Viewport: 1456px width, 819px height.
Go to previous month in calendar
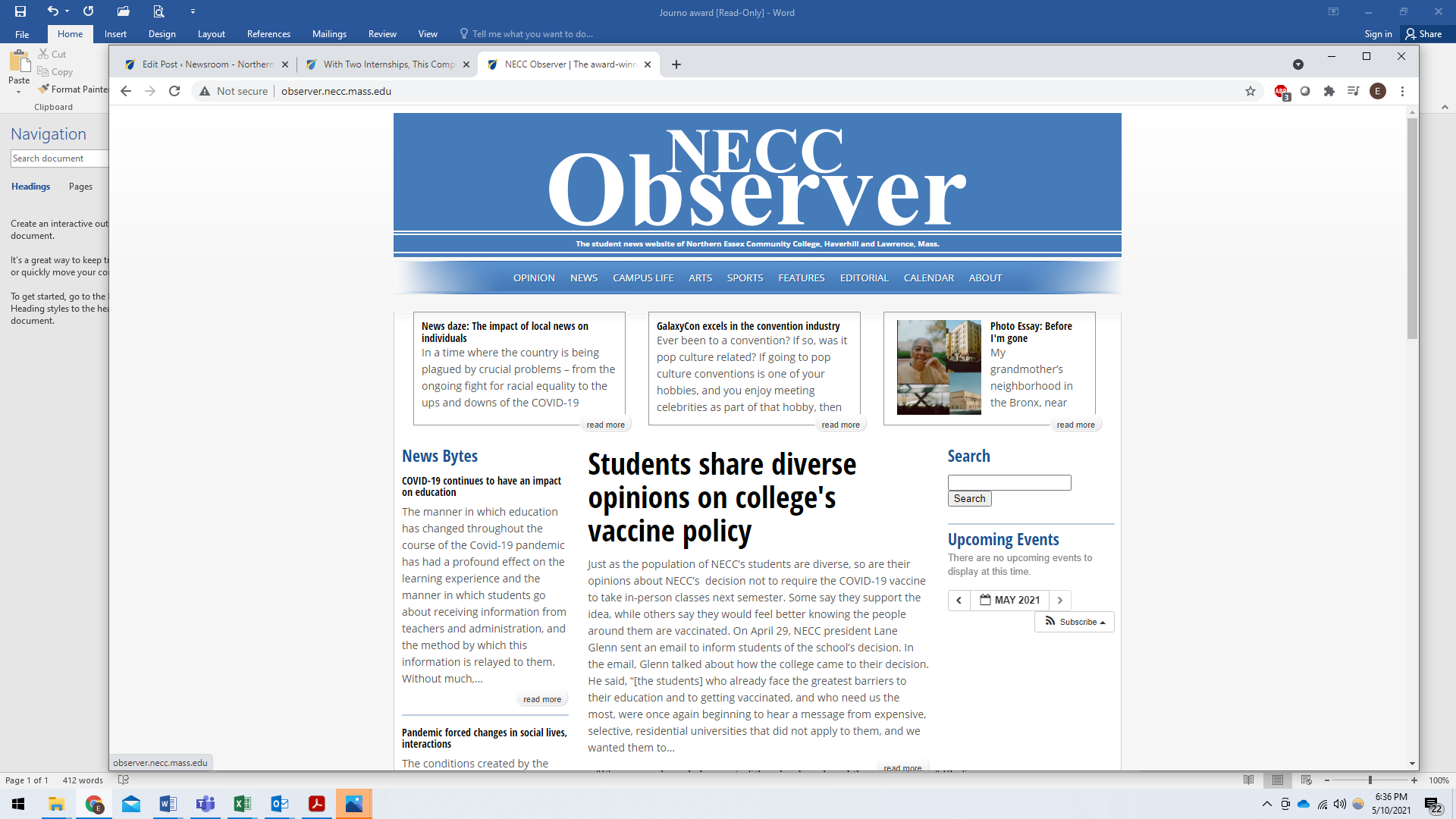[x=959, y=601]
